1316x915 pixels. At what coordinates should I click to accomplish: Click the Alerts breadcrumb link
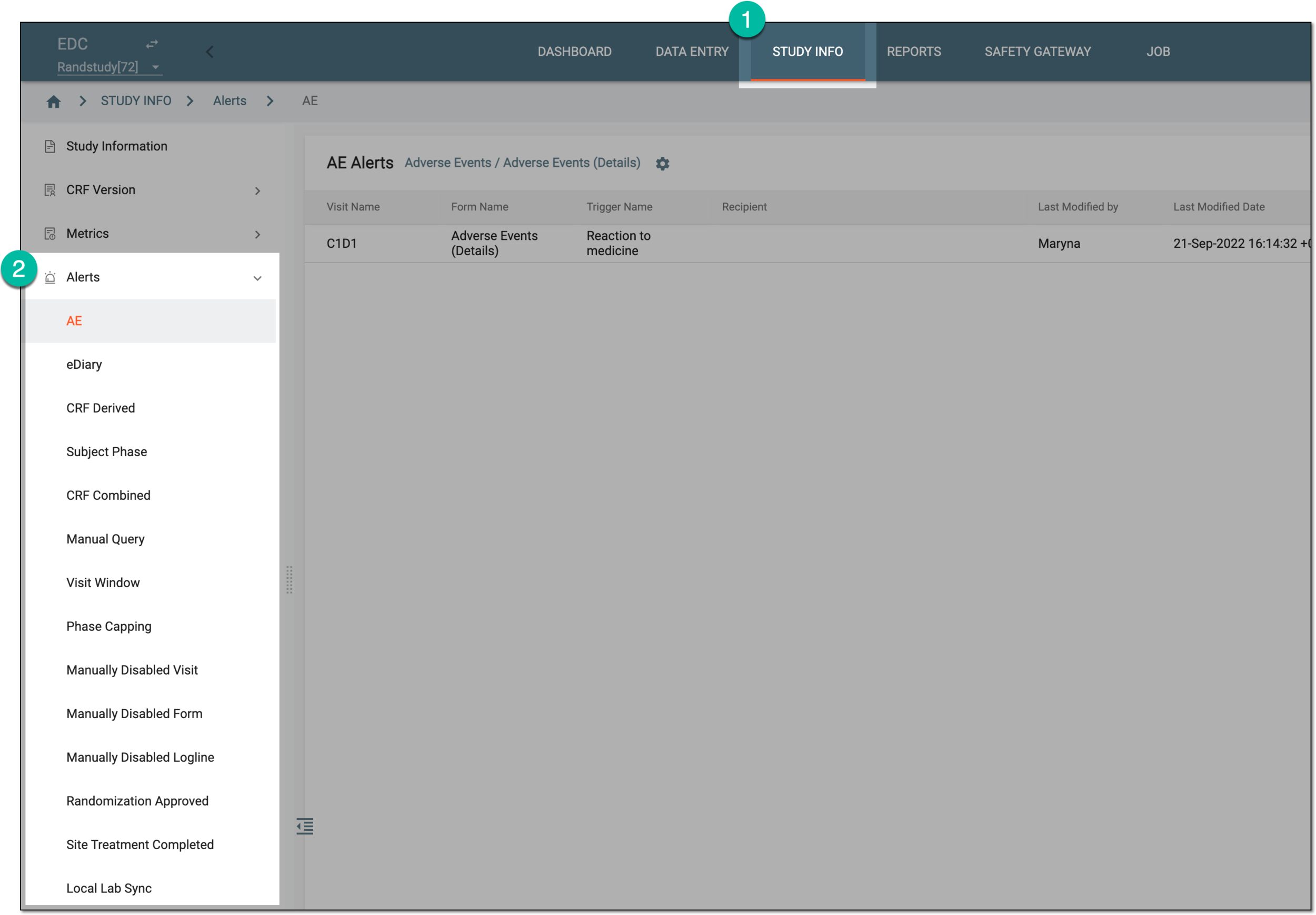pos(230,101)
